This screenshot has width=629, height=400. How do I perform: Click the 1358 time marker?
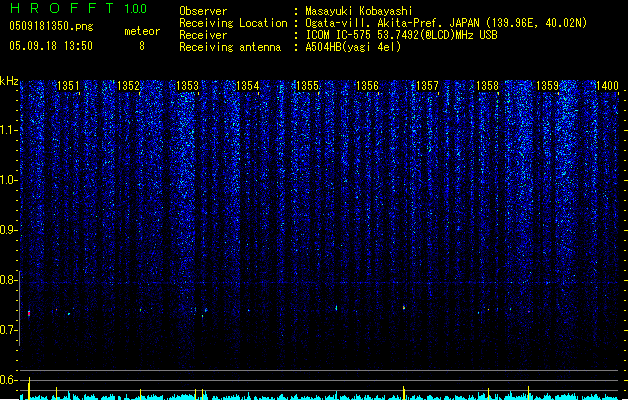tap(487, 86)
